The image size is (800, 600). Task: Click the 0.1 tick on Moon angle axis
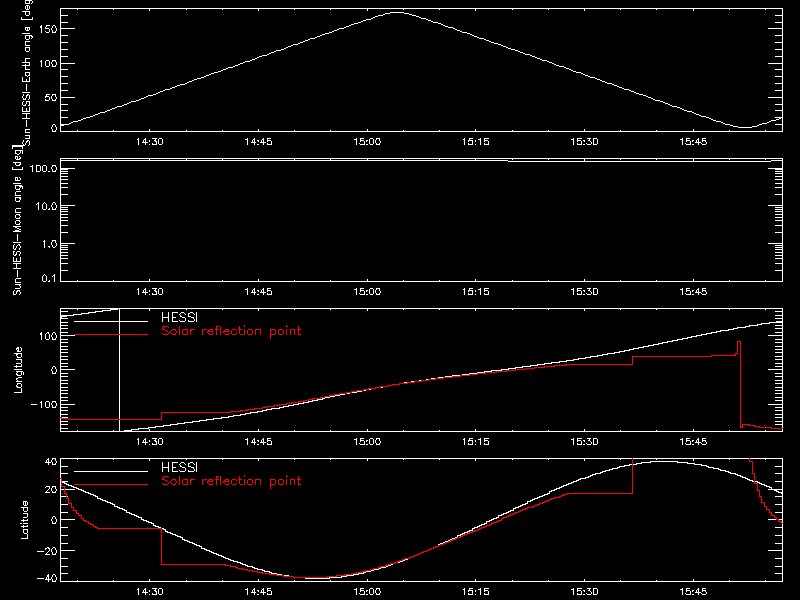click(49, 278)
